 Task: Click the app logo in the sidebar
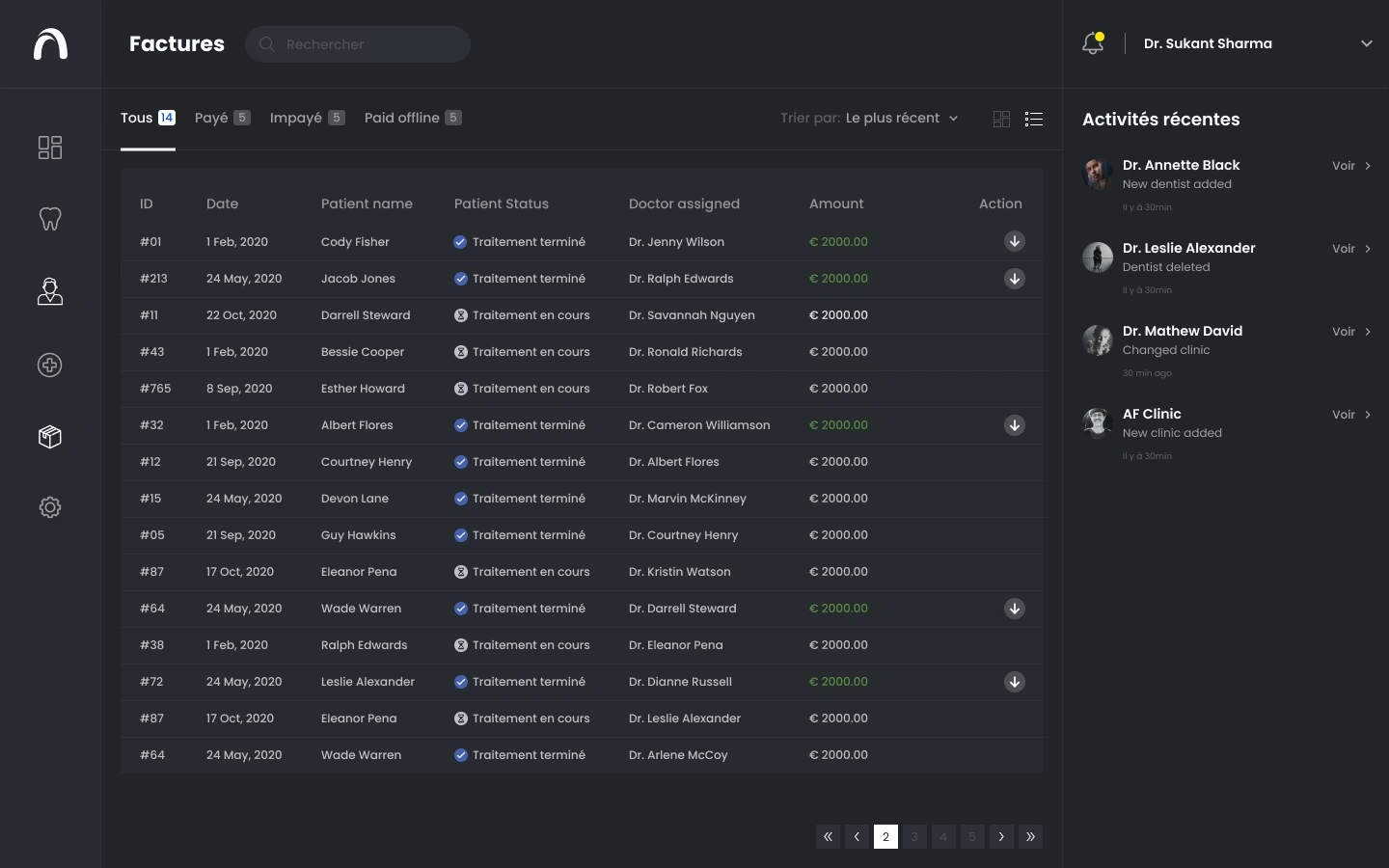click(x=50, y=43)
